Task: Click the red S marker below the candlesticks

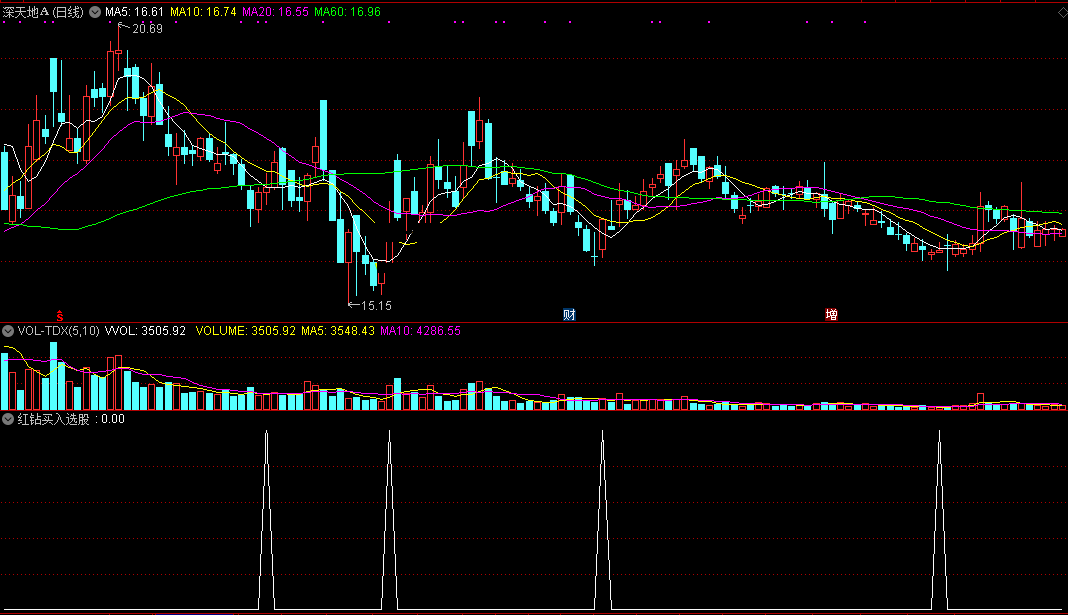Action: click(x=60, y=315)
